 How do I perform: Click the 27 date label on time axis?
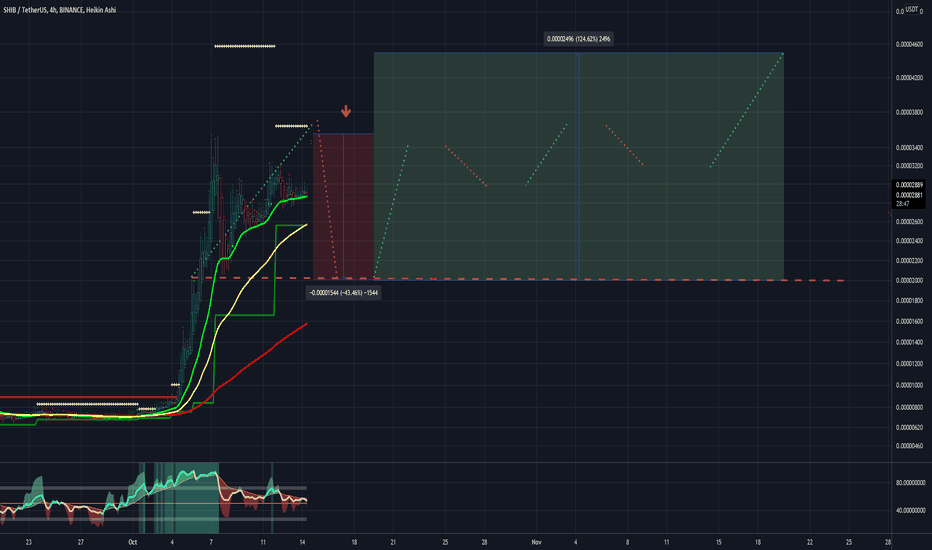(81, 542)
